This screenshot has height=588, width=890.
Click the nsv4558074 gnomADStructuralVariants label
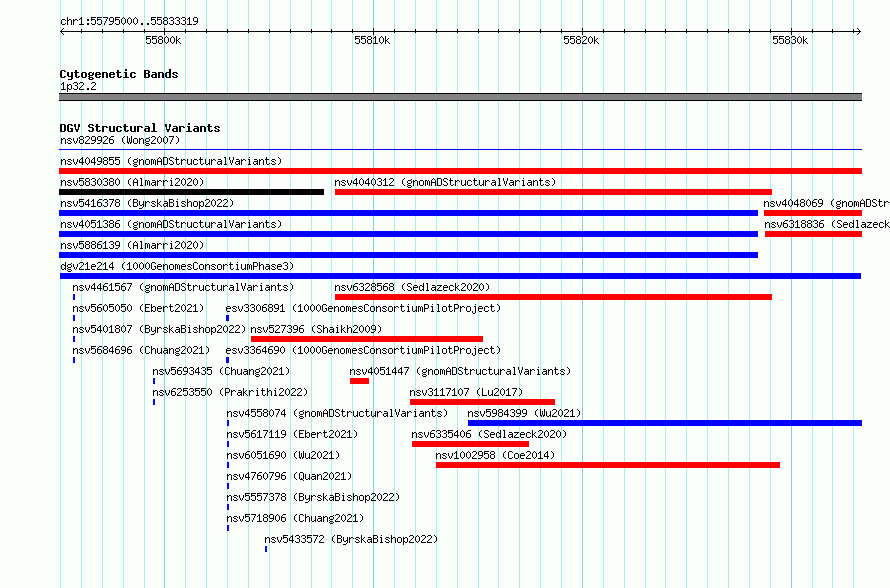(337, 413)
